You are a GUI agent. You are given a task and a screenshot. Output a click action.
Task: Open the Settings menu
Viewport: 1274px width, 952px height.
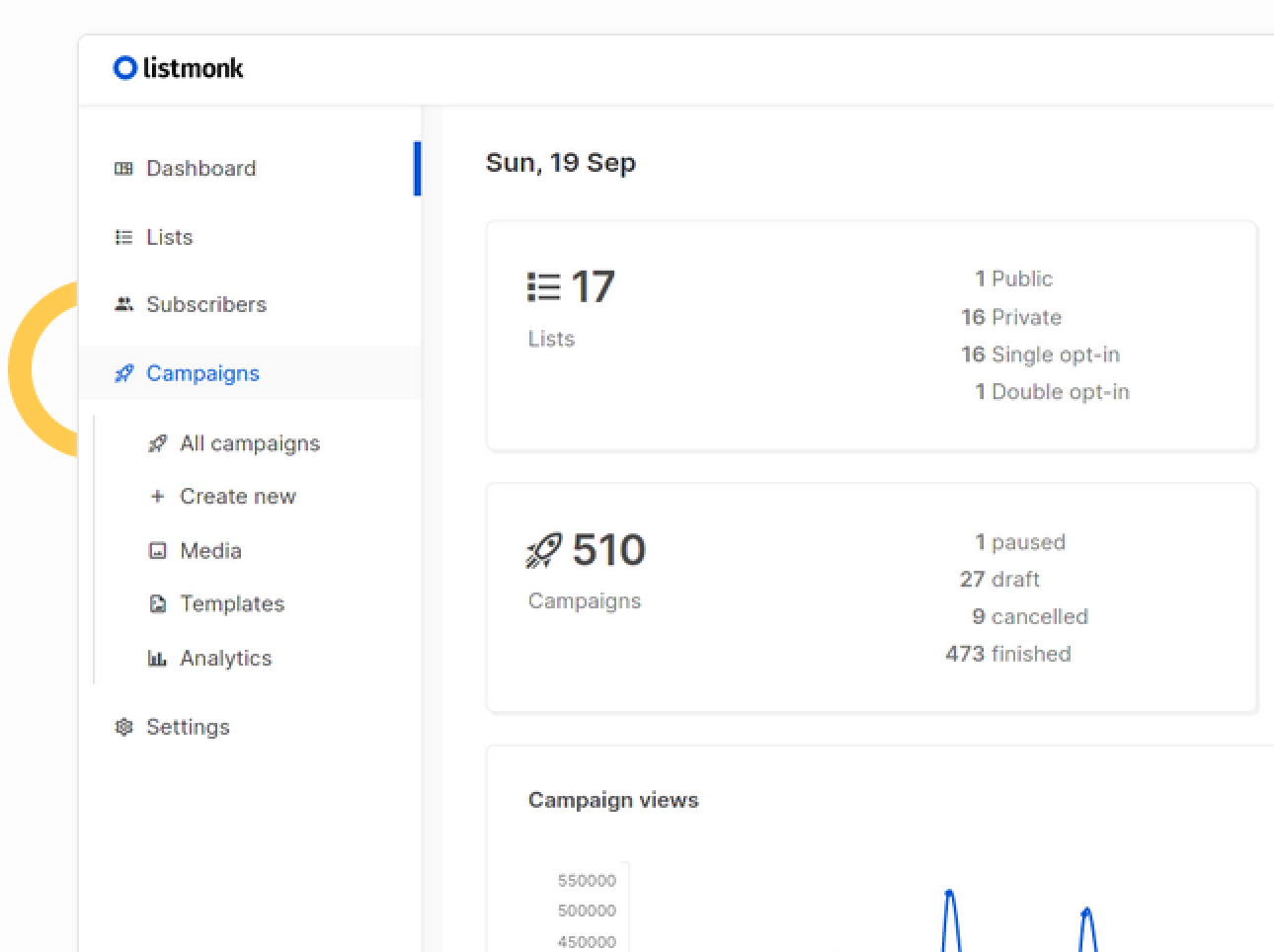click(x=250, y=727)
